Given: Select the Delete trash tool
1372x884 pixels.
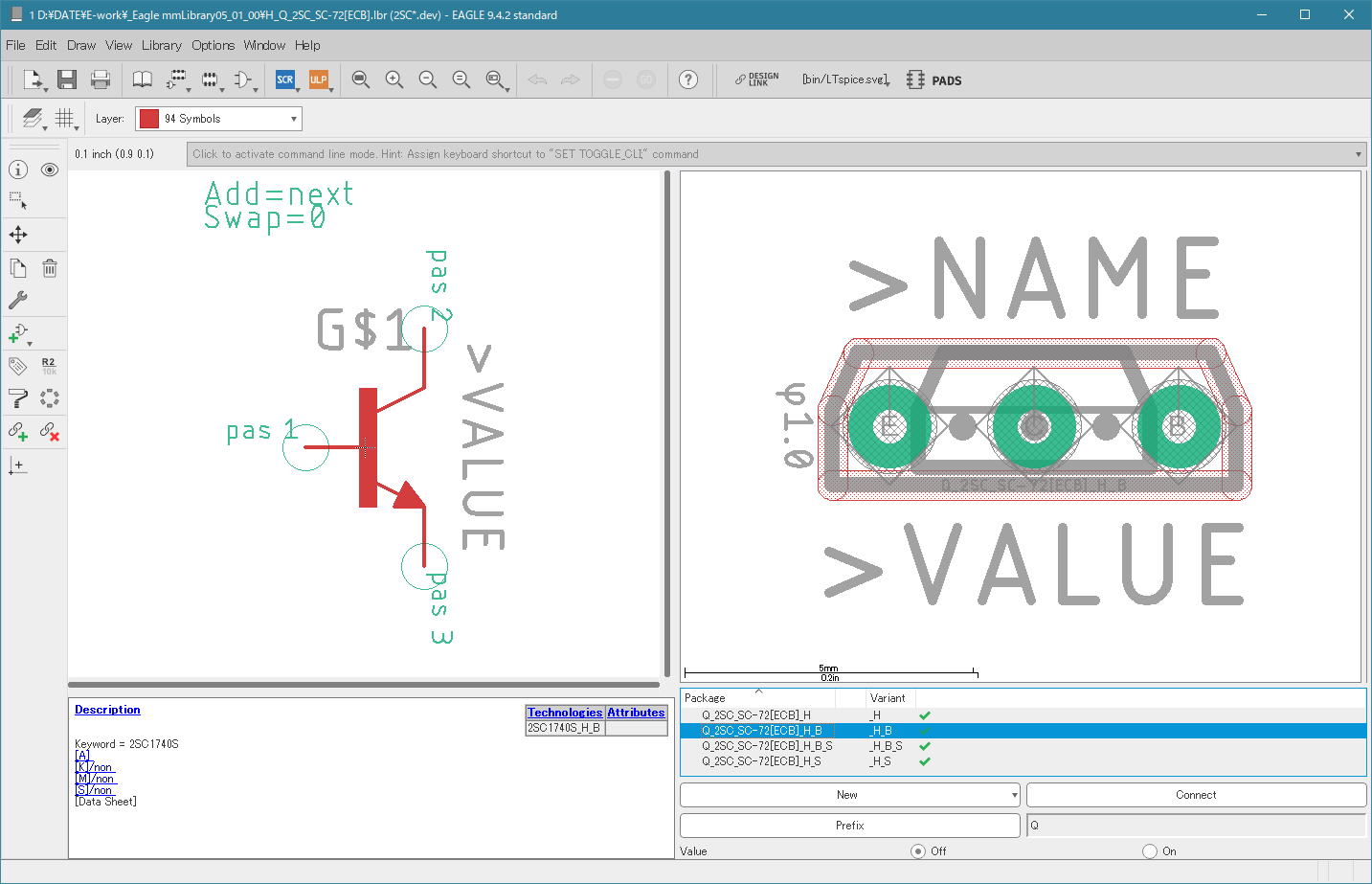Looking at the screenshot, I should coord(50,269).
